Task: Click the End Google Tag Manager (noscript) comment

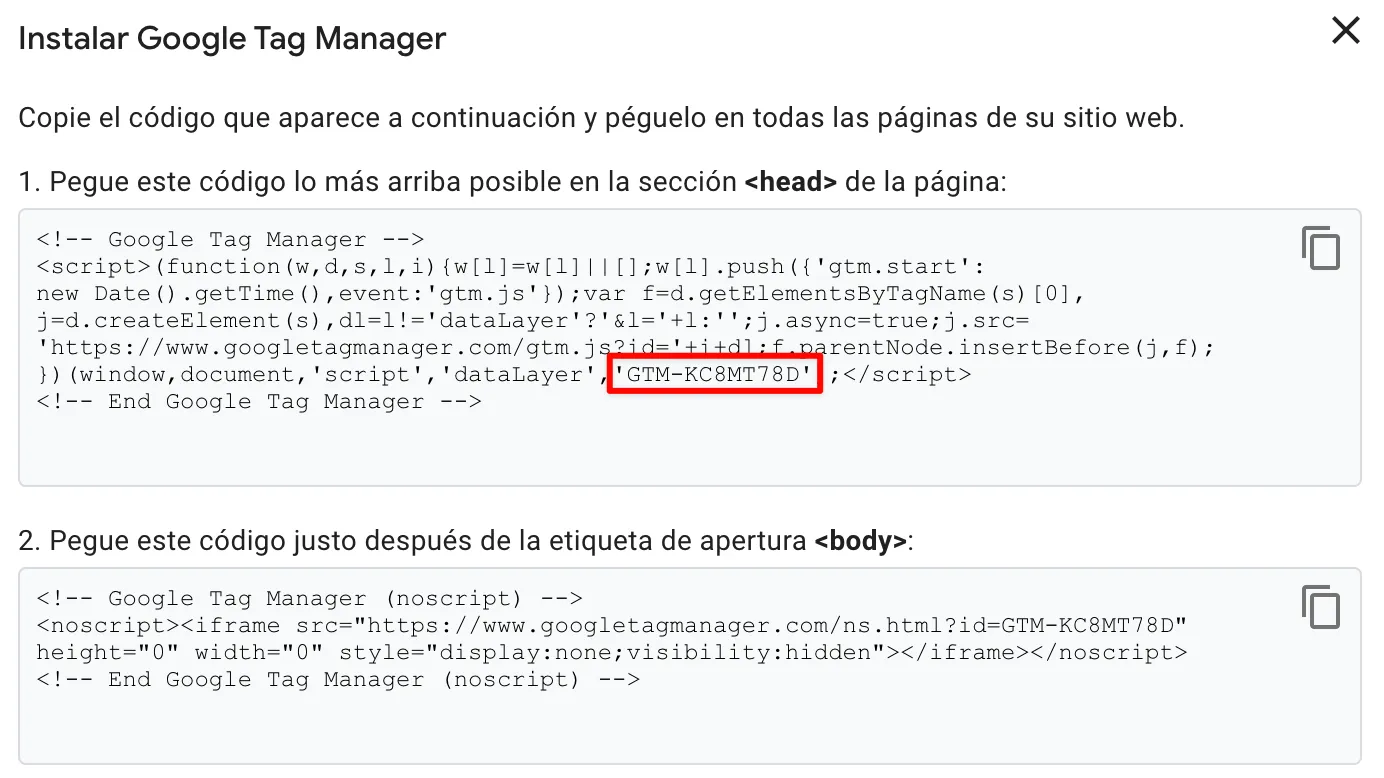Action: pyautogui.click(x=338, y=679)
